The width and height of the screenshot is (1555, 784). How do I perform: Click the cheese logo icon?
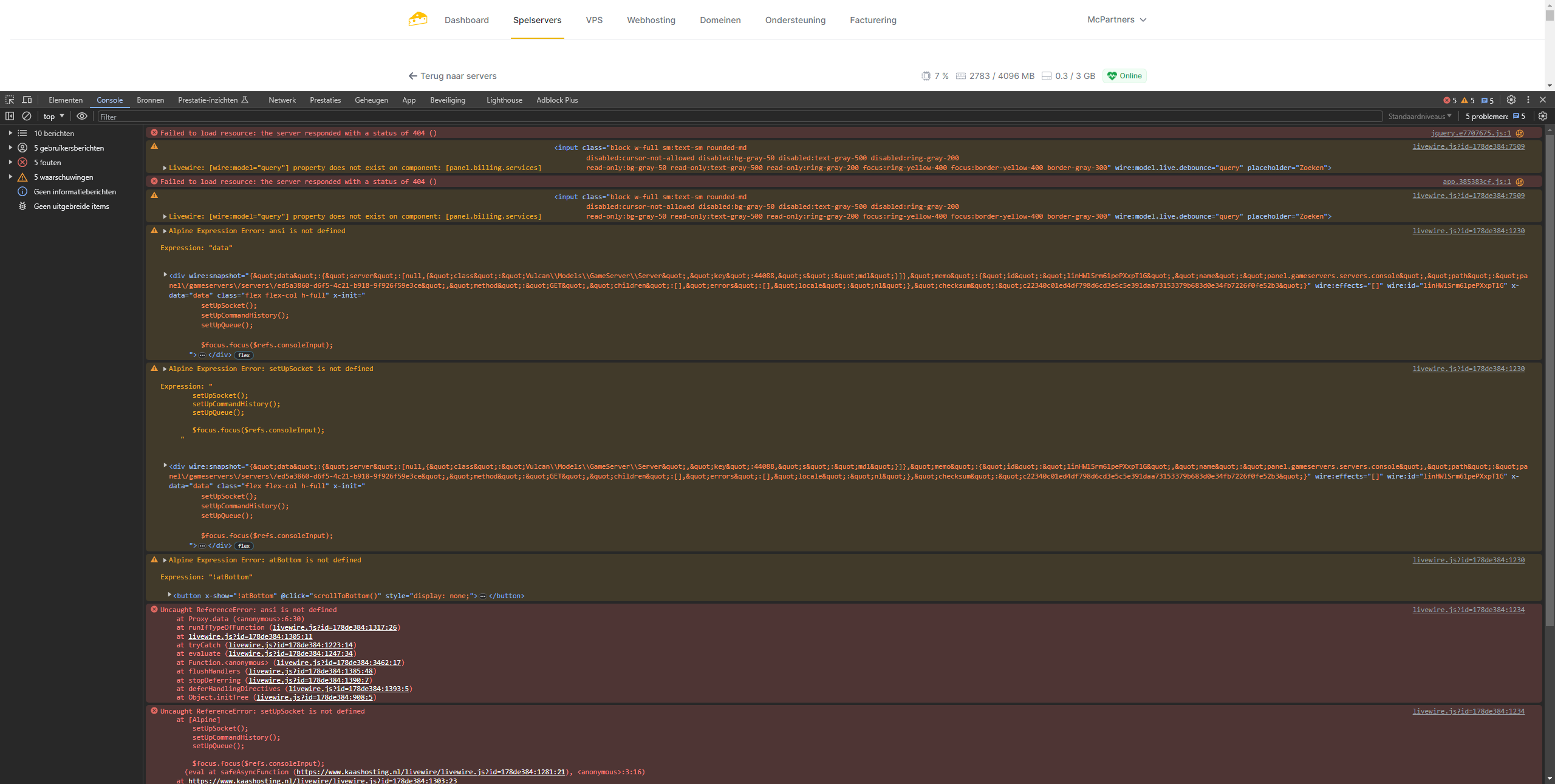[417, 19]
